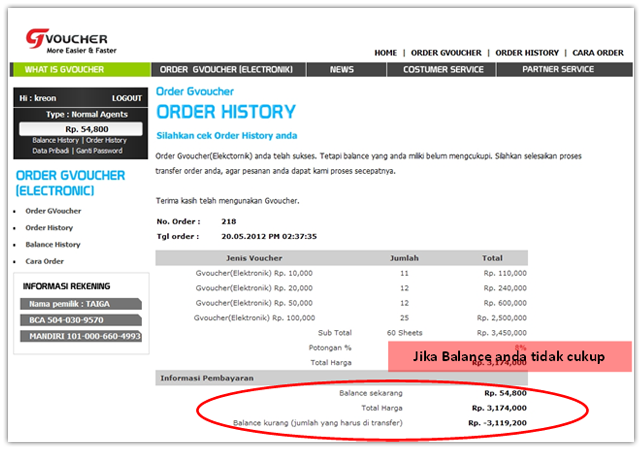The width and height of the screenshot is (640, 451).
Task: Click the Rp. 54,800 balance field
Action: coord(81,129)
